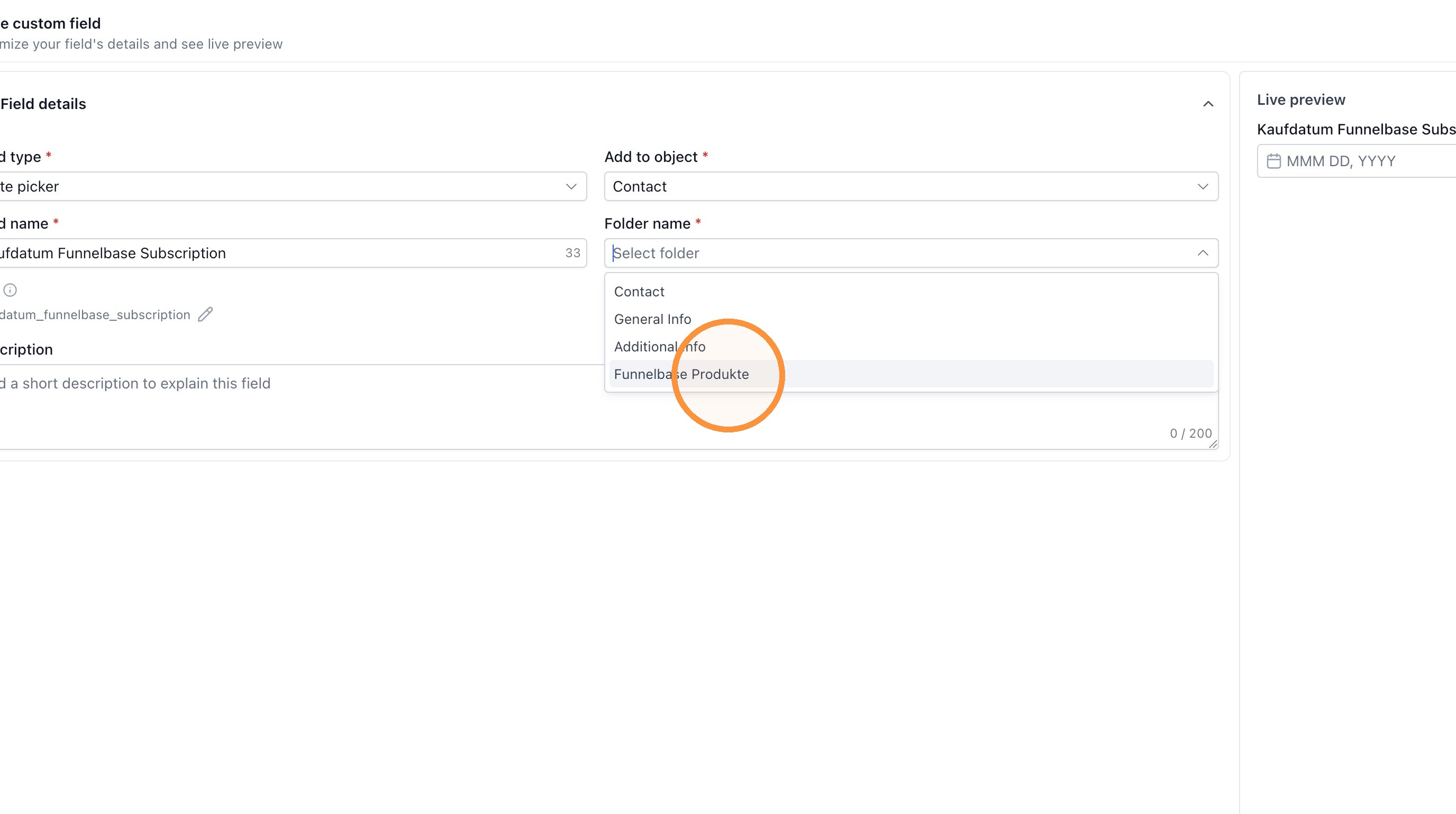Close the Folder name dropdown chevron

click(x=1203, y=253)
